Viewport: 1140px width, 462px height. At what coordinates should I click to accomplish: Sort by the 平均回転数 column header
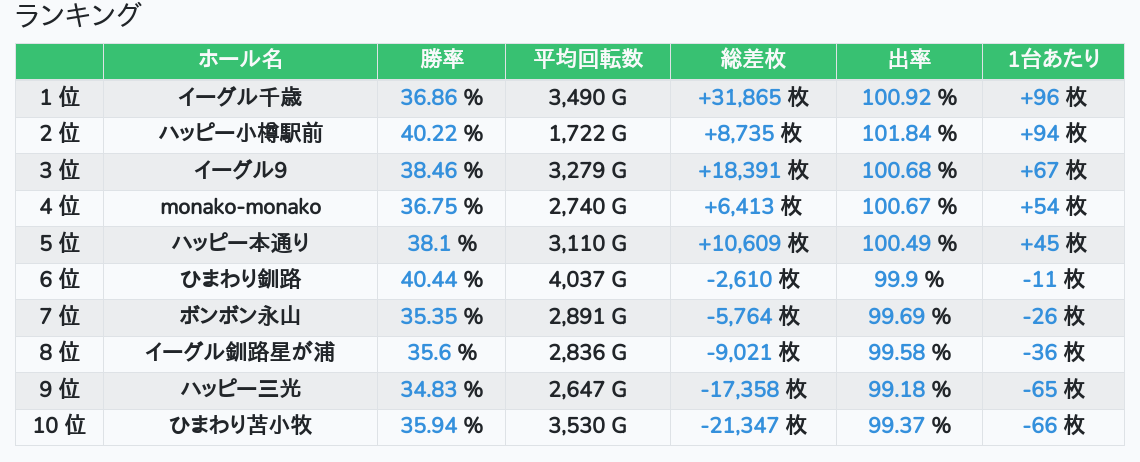(588, 60)
